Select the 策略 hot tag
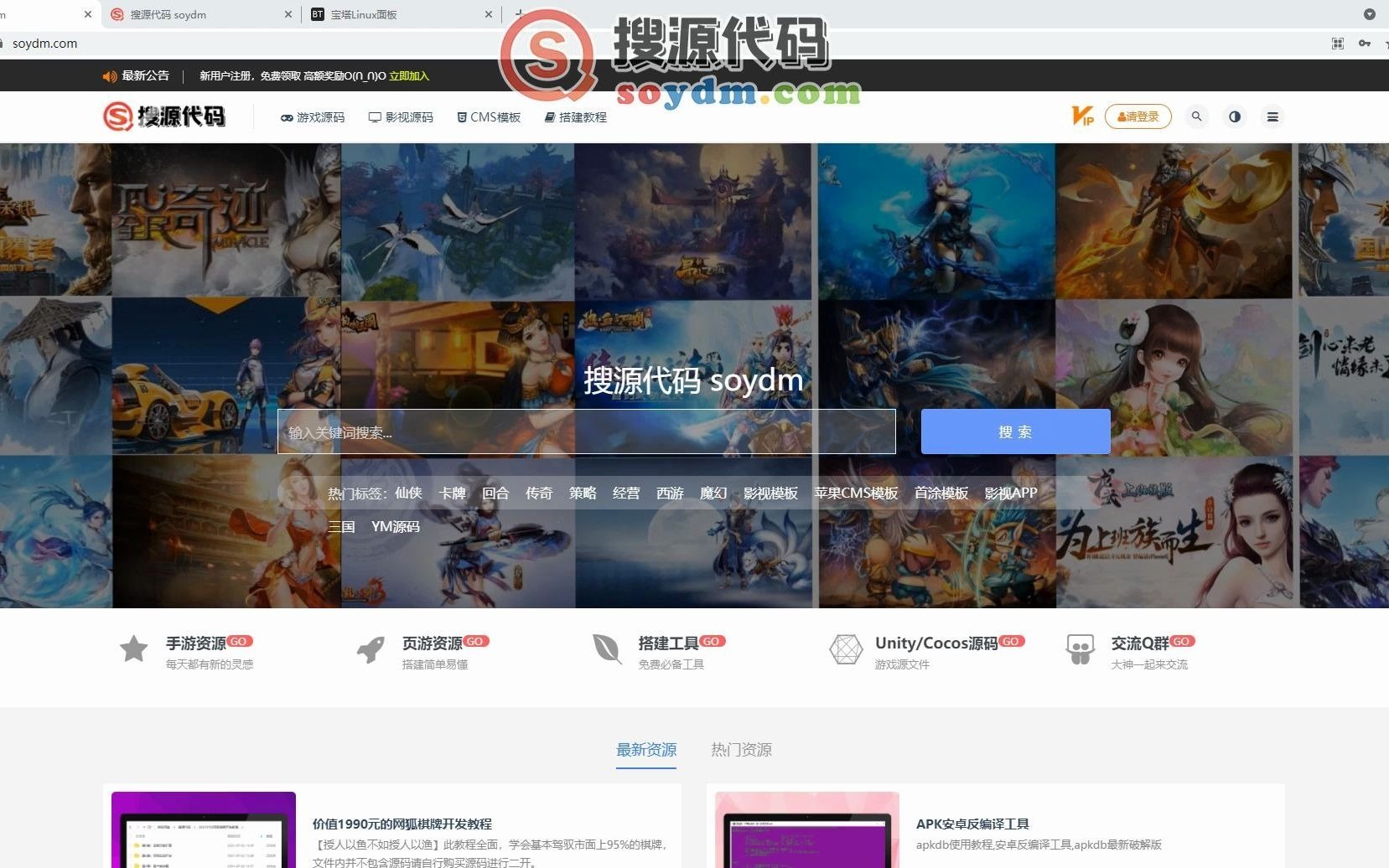This screenshot has width=1389, height=868. coord(583,493)
